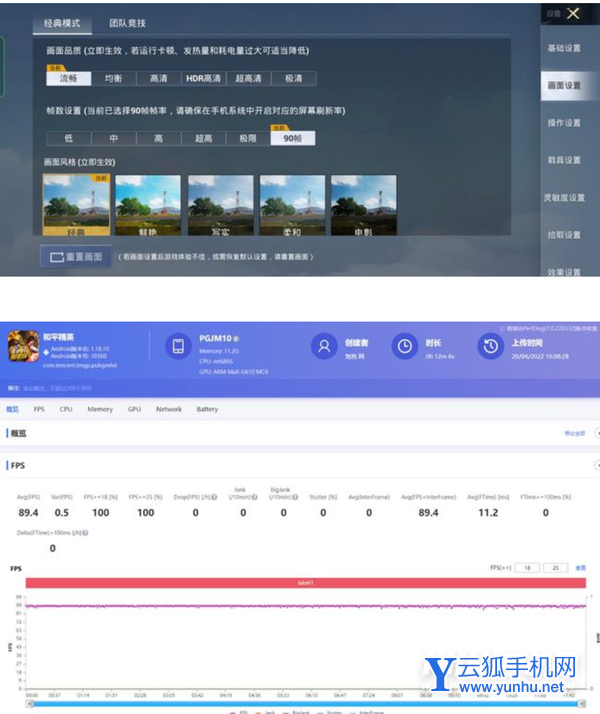This screenshot has height=714, width=600.
Task: Select 流畅 graphics quality
Action: (x=69, y=78)
